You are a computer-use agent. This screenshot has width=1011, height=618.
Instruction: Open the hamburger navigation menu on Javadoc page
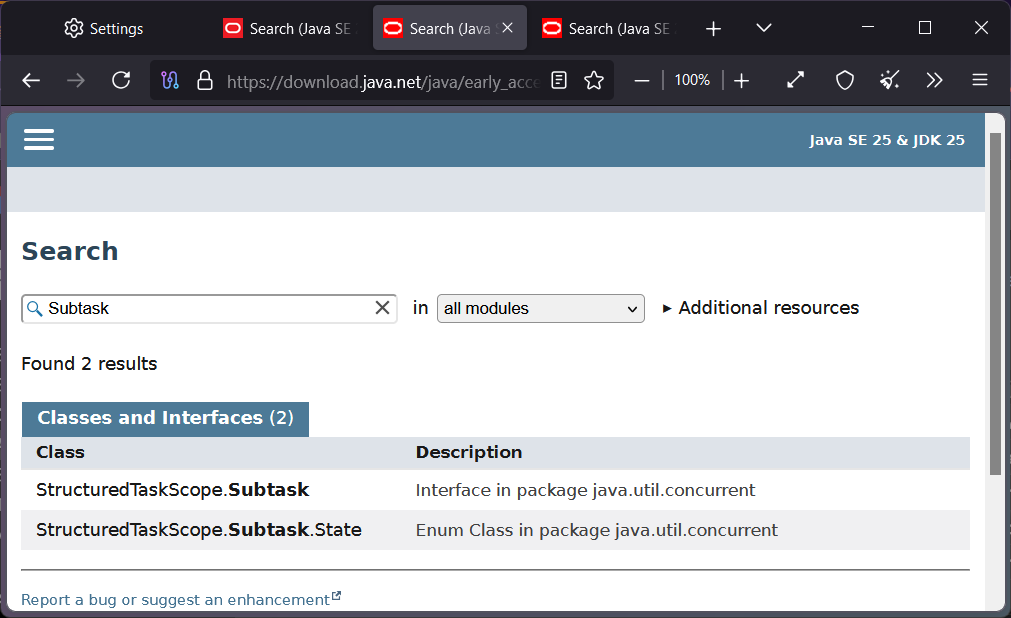tap(39, 140)
